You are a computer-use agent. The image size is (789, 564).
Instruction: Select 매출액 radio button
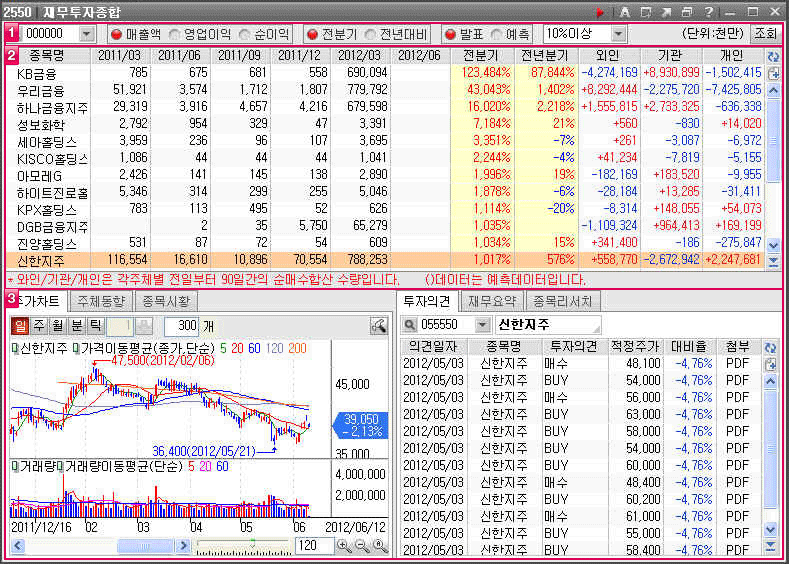click(117, 34)
